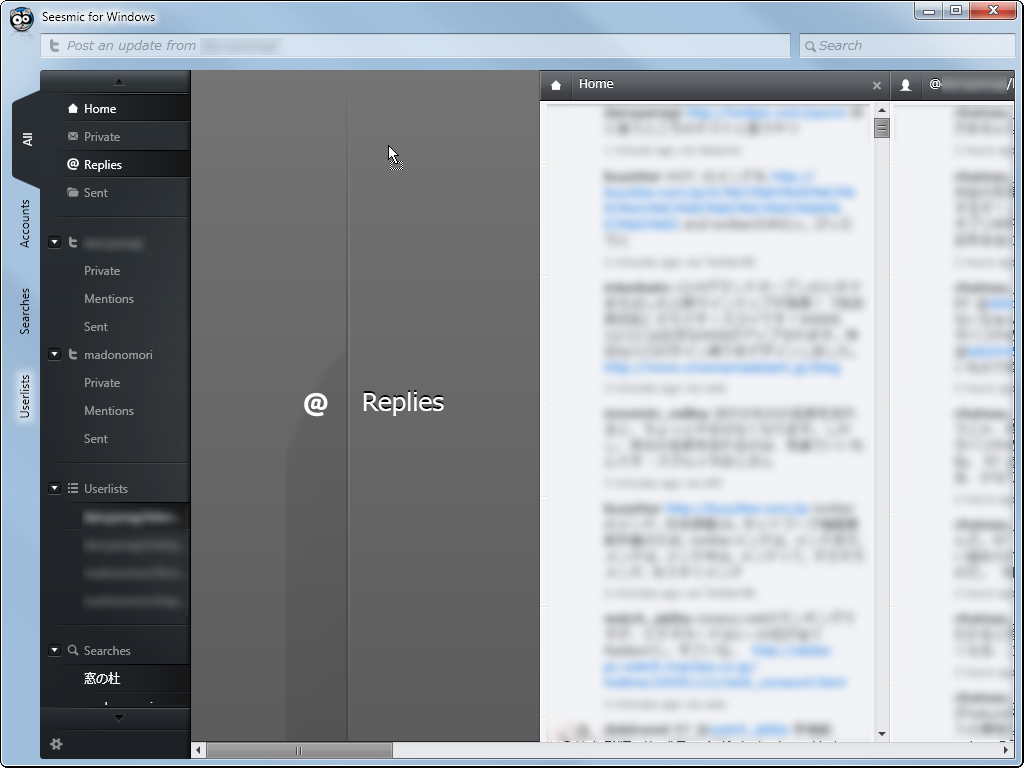Viewport: 1024px width, 768px height.
Task: Click the magnifier icon in the Search field
Action: (810, 46)
